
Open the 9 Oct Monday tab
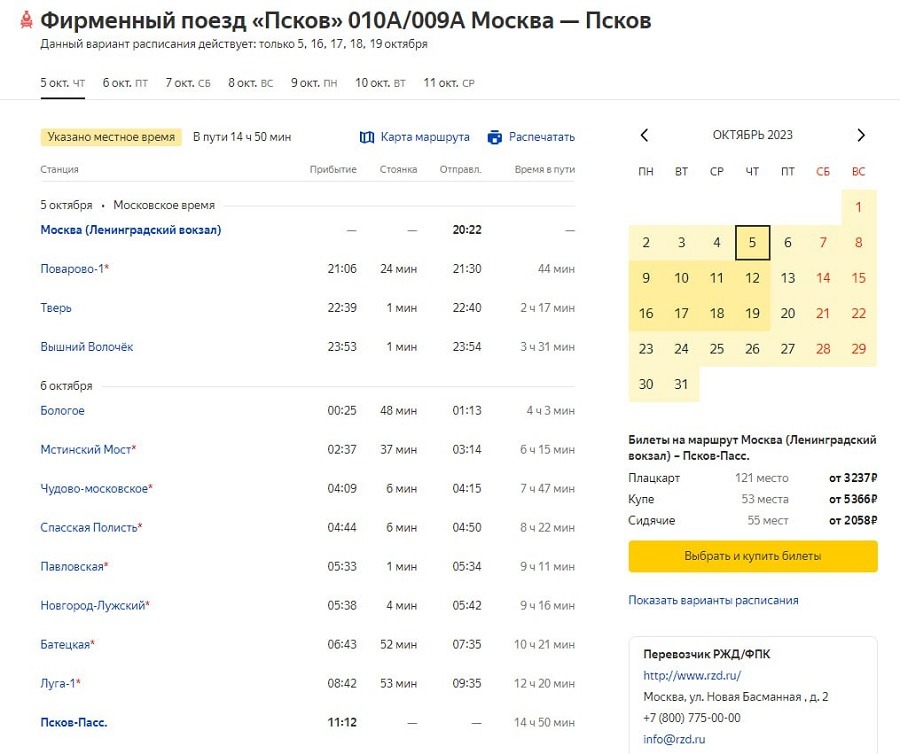pyautogui.click(x=314, y=83)
